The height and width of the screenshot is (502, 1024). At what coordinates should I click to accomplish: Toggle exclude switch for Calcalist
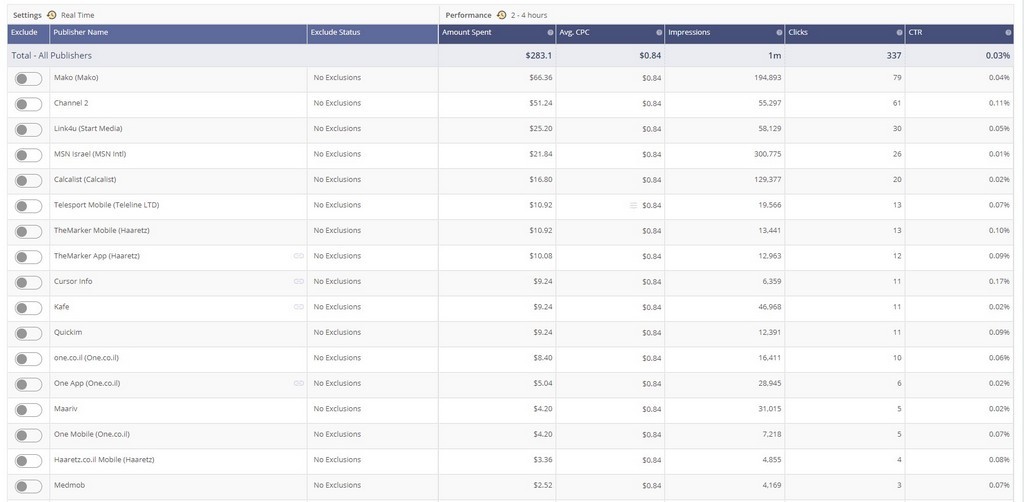pyautogui.click(x=29, y=181)
